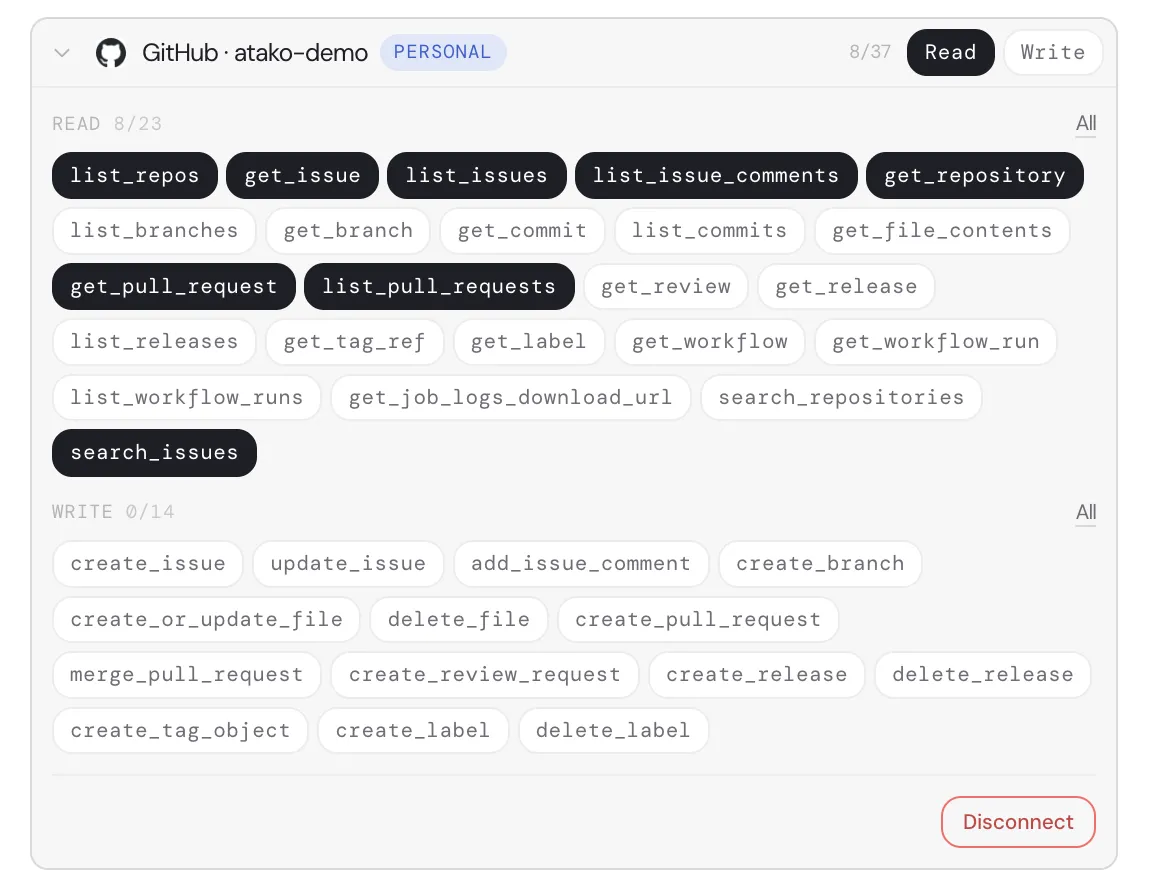Enable the merge_pull_request tool
Viewport: 1150px width, 870px height.
click(x=186, y=675)
